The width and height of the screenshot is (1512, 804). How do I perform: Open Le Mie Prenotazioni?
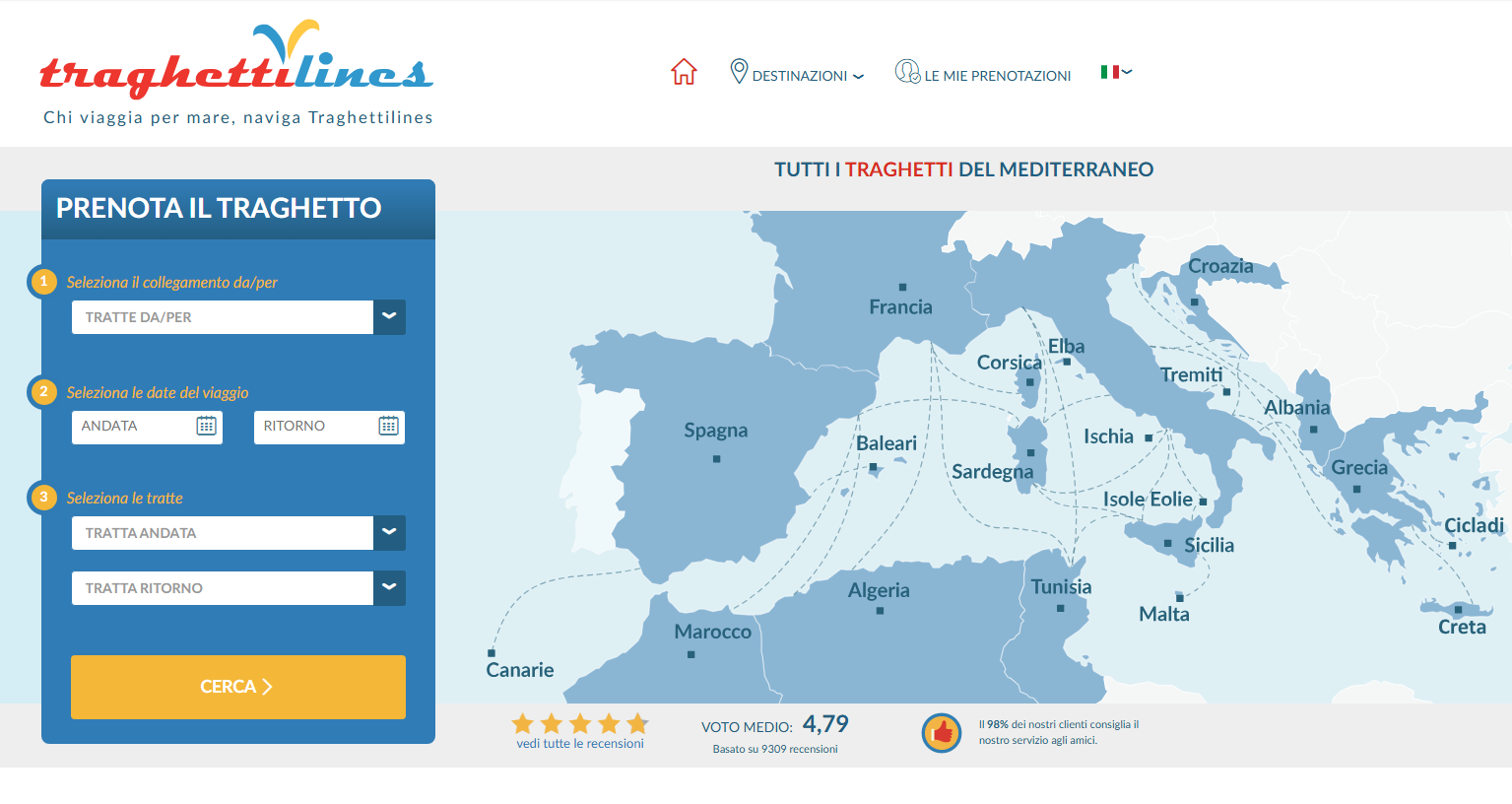coord(983,75)
